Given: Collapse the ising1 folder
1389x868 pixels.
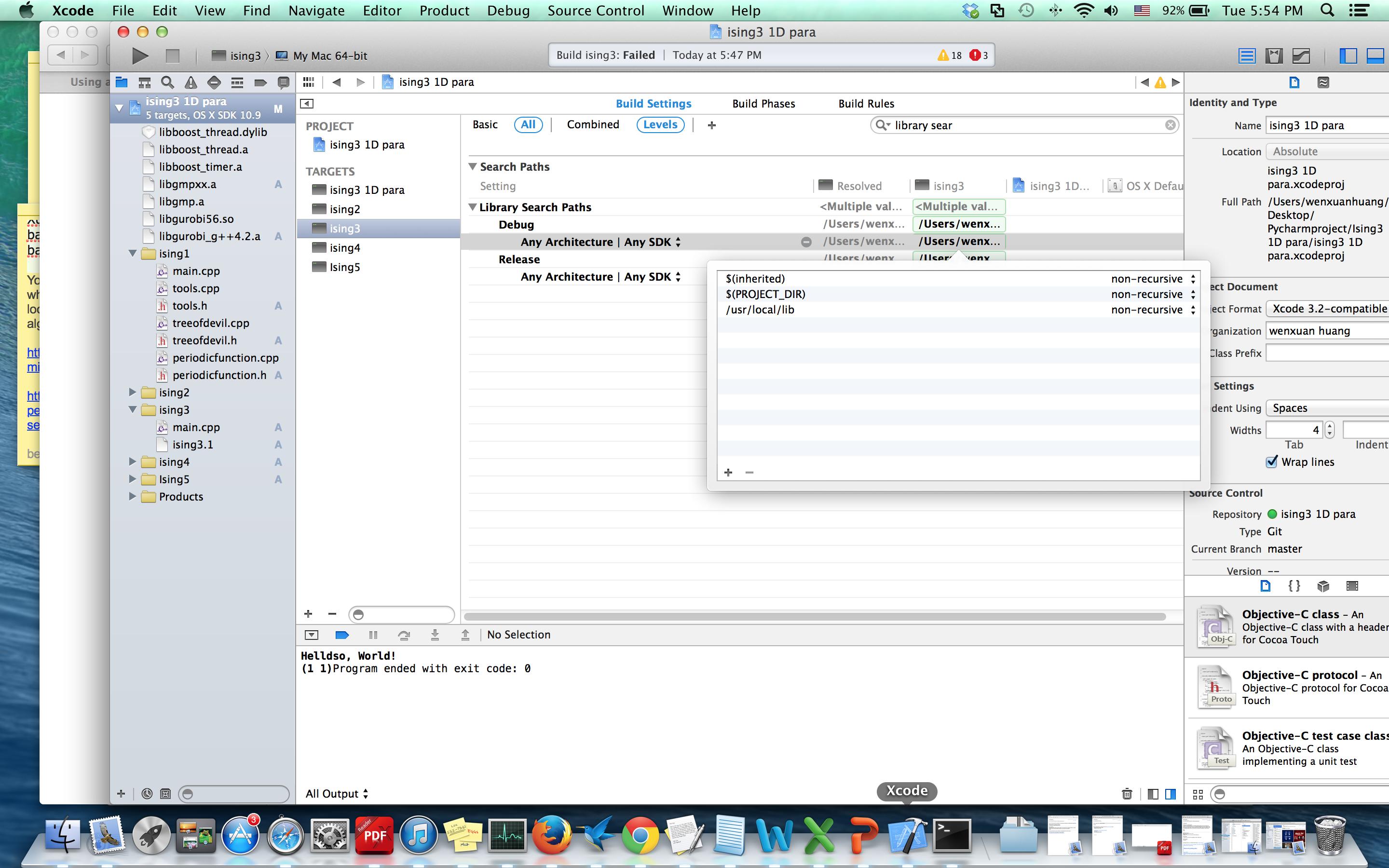Looking at the screenshot, I should (133, 253).
